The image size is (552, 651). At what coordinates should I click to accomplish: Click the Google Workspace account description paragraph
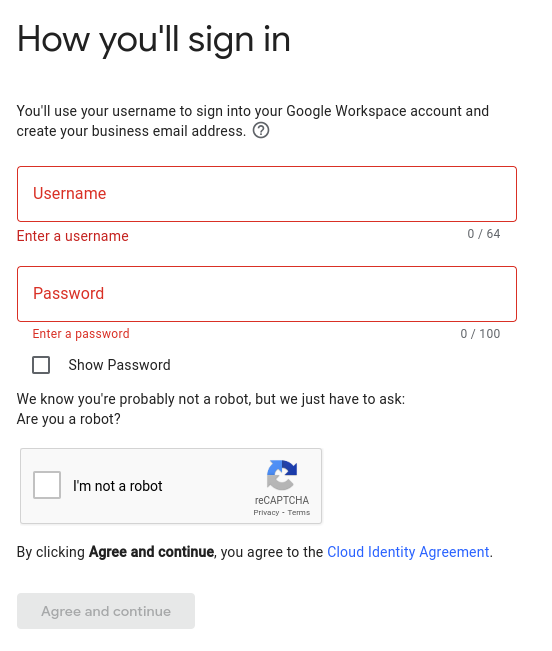(x=253, y=121)
